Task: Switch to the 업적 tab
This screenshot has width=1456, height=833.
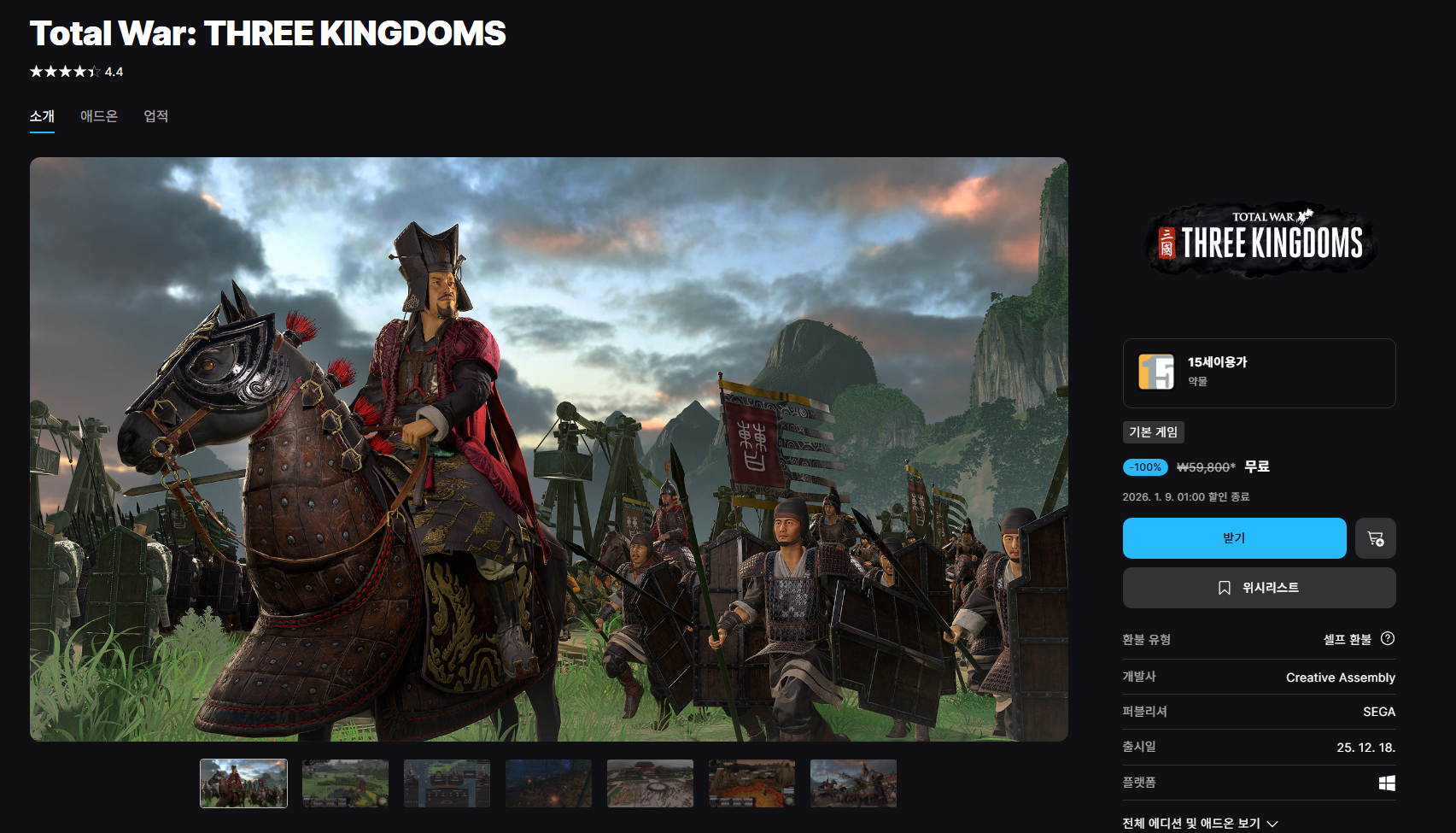Action: pos(155,116)
